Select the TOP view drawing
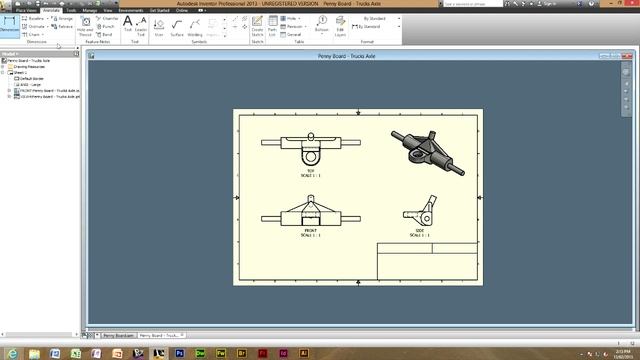 pyautogui.click(x=311, y=149)
